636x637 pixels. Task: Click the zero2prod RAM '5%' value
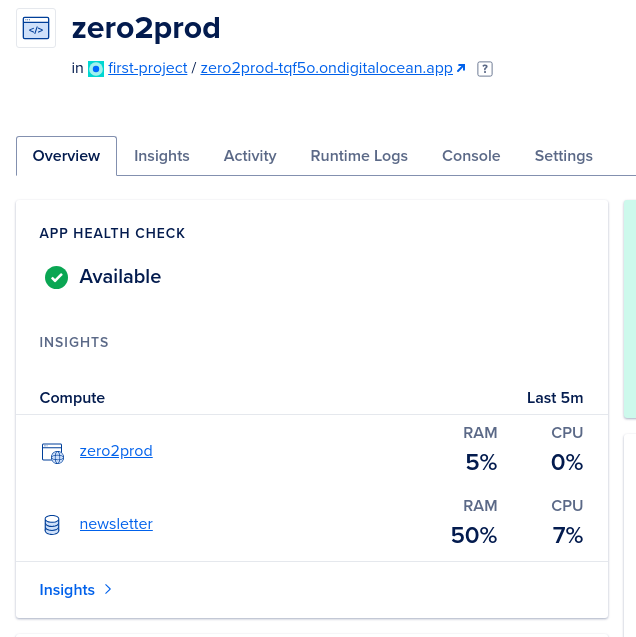pyautogui.click(x=481, y=462)
